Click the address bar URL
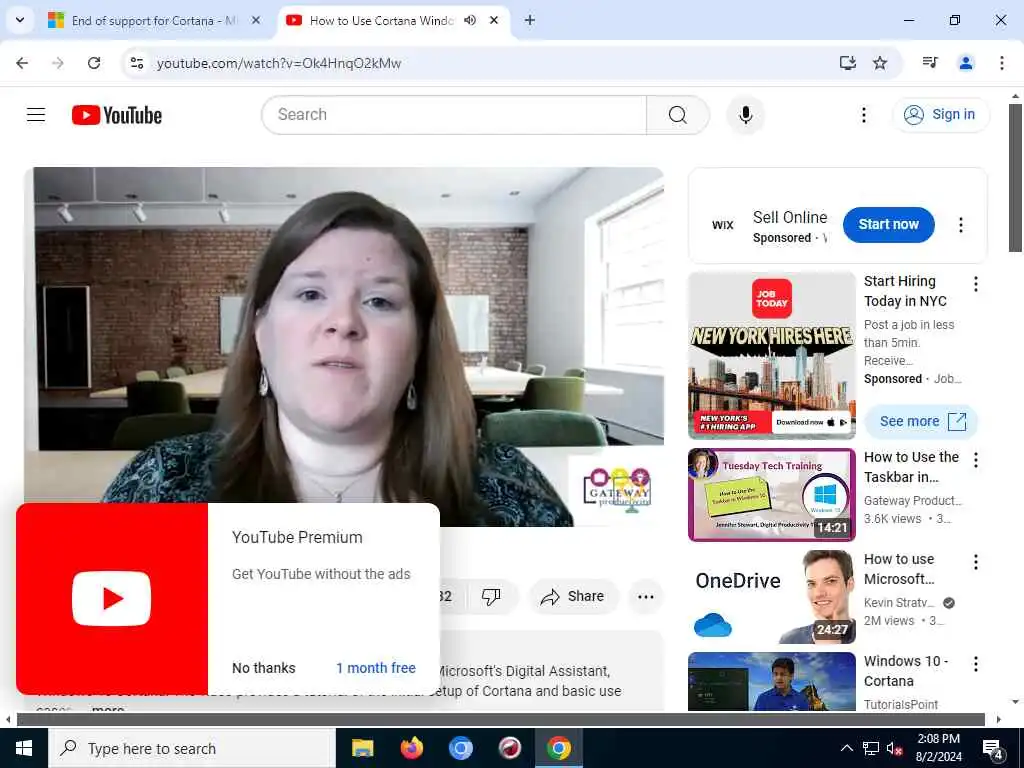Viewport: 1024px width, 768px height. (x=279, y=63)
